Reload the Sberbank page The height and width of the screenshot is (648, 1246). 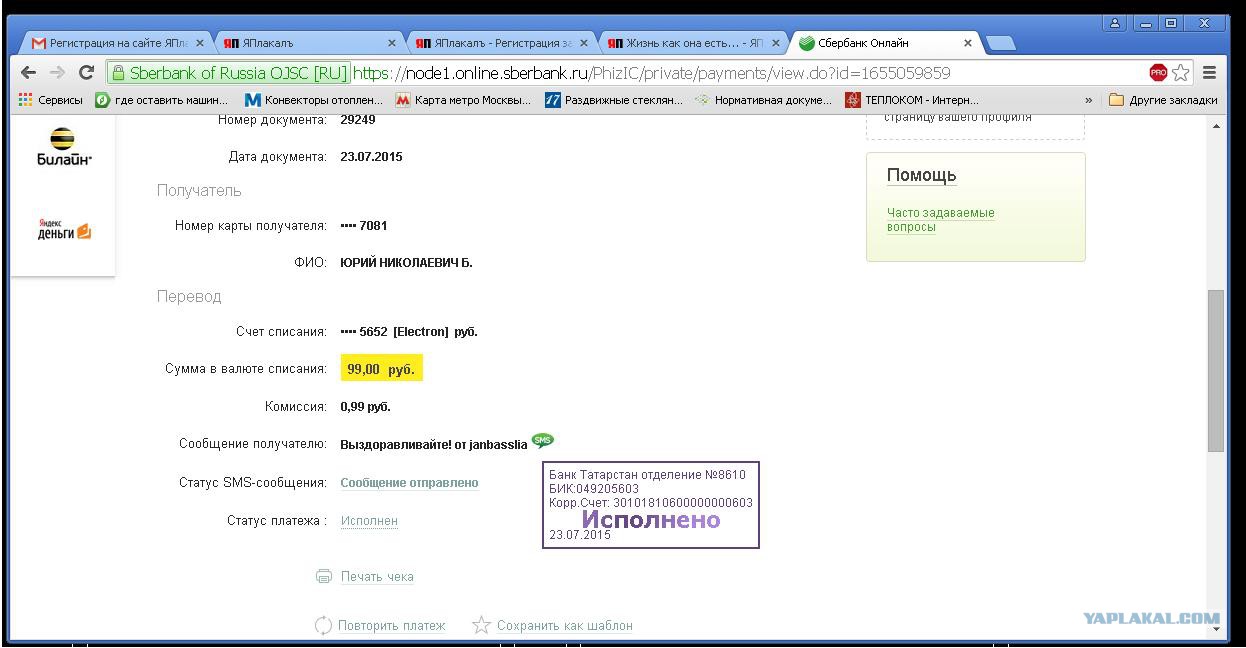pyautogui.click(x=86, y=73)
